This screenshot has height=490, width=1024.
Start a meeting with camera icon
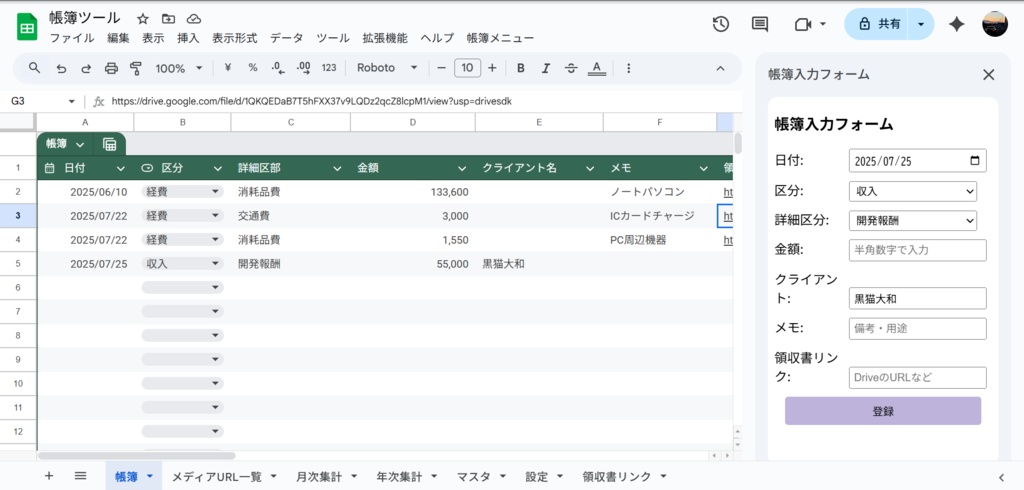pos(803,24)
